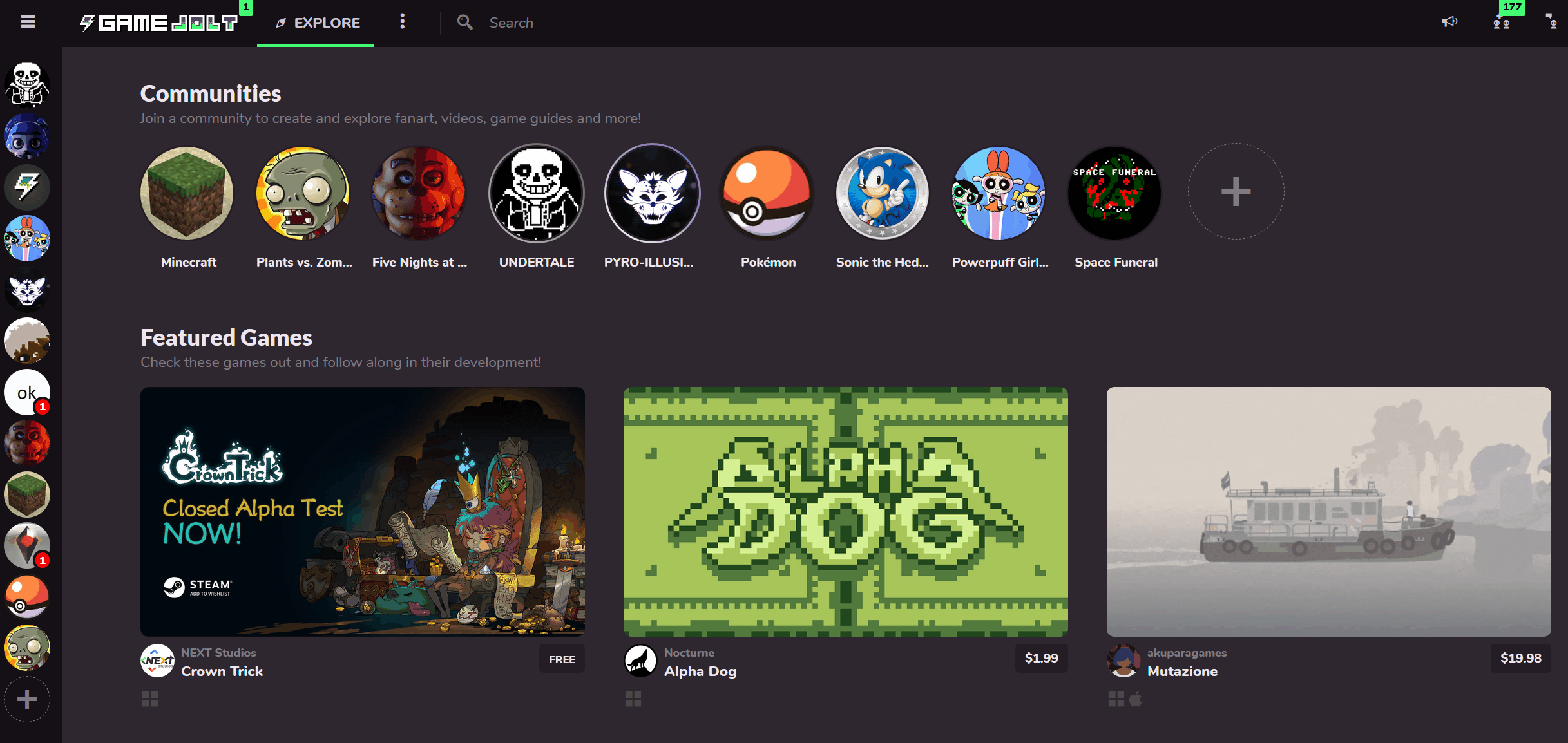The image size is (1568, 743).
Task: Click the Plants vs. Zom... community icon
Action: (304, 192)
